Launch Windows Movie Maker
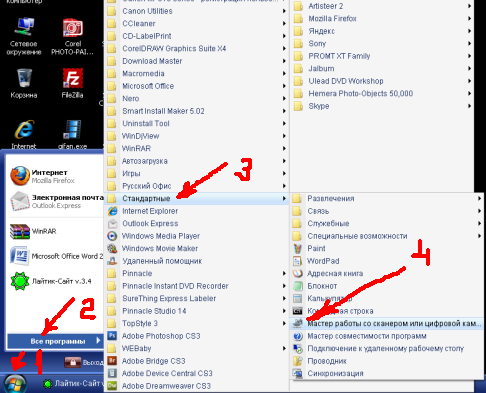Viewport: 486px width, 393px height. (x=197, y=248)
